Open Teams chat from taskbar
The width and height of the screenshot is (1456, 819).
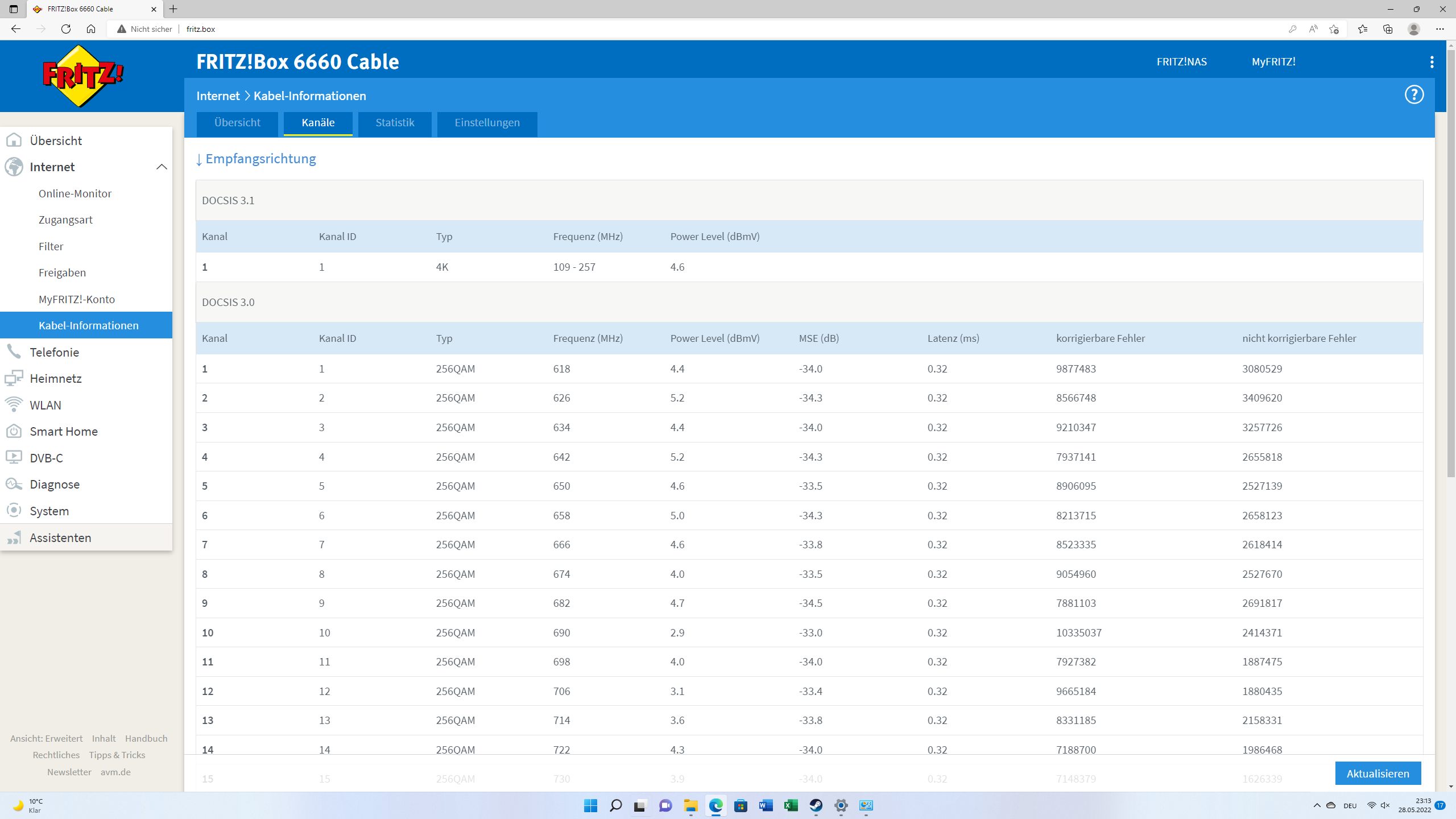[665, 805]
